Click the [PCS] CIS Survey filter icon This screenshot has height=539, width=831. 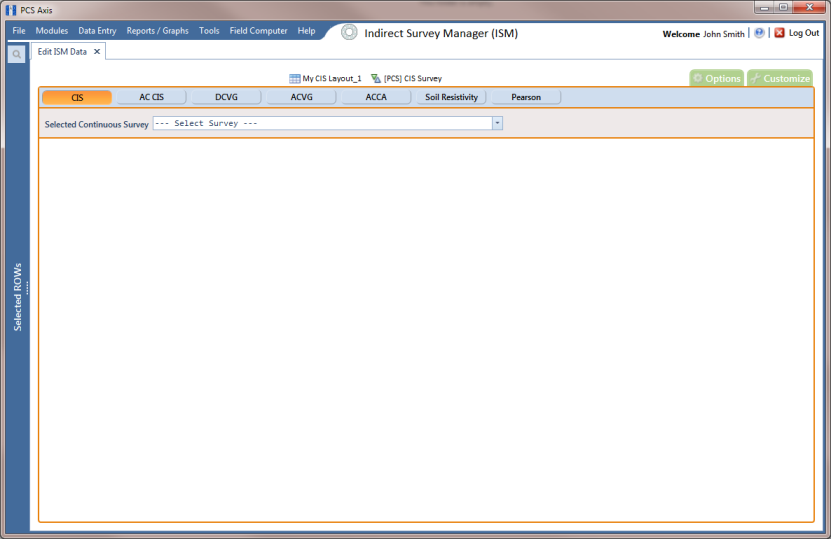tap(376, 78)
